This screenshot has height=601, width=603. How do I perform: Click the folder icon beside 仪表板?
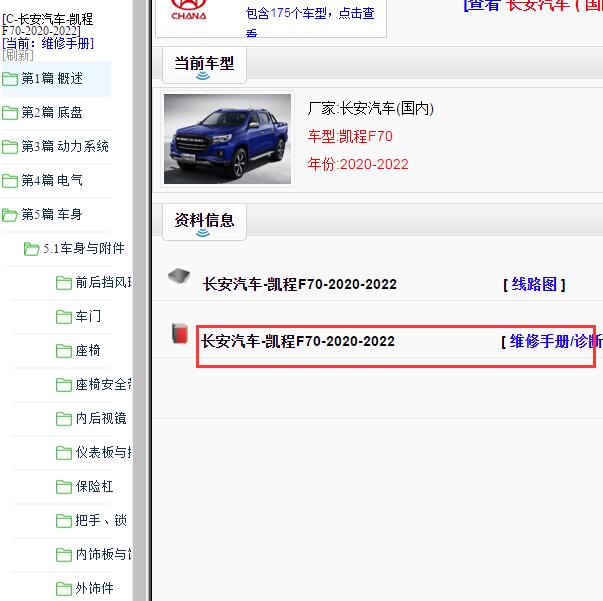click(x=64, y=453)
